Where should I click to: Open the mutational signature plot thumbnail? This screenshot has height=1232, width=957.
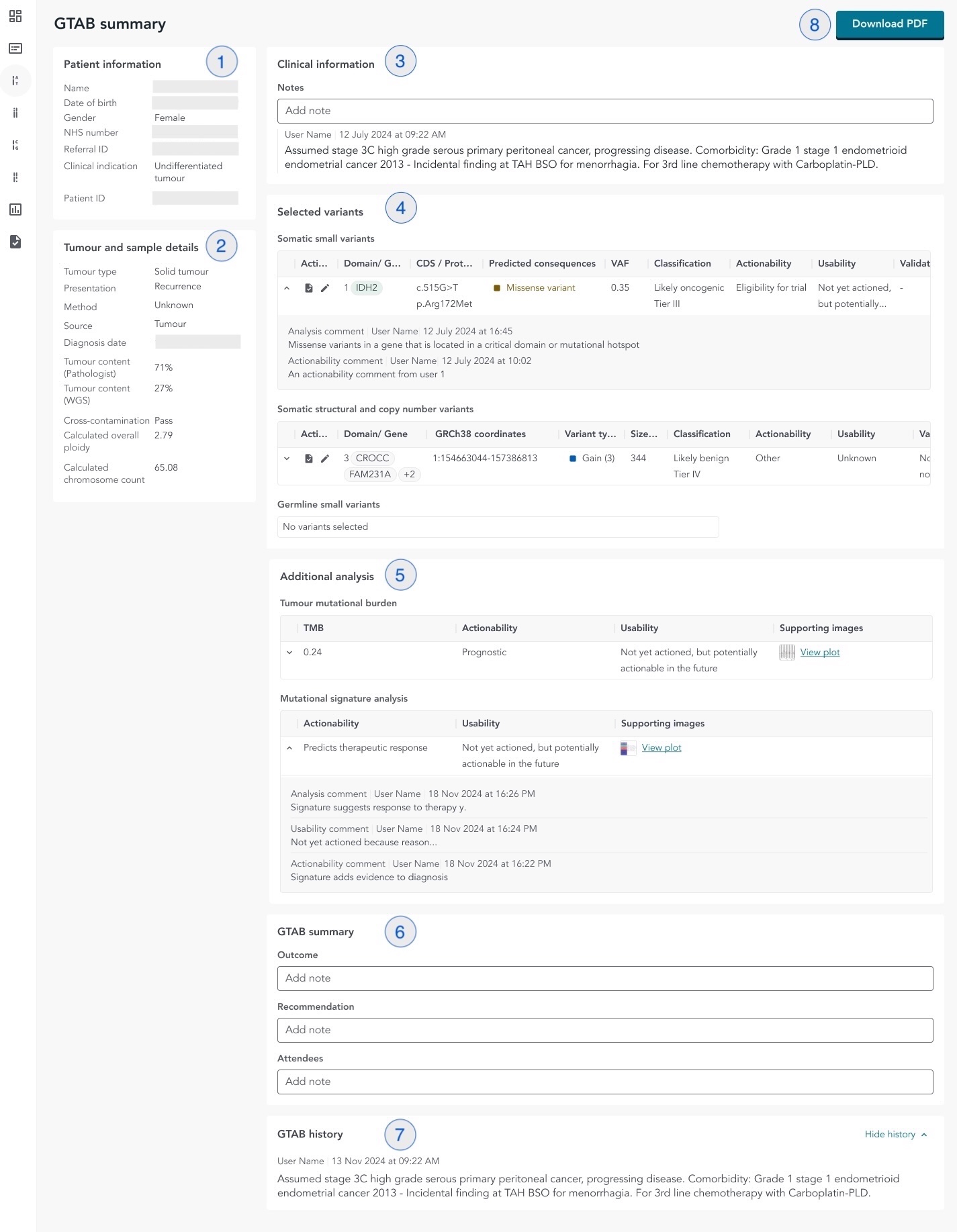click(628, 748)
